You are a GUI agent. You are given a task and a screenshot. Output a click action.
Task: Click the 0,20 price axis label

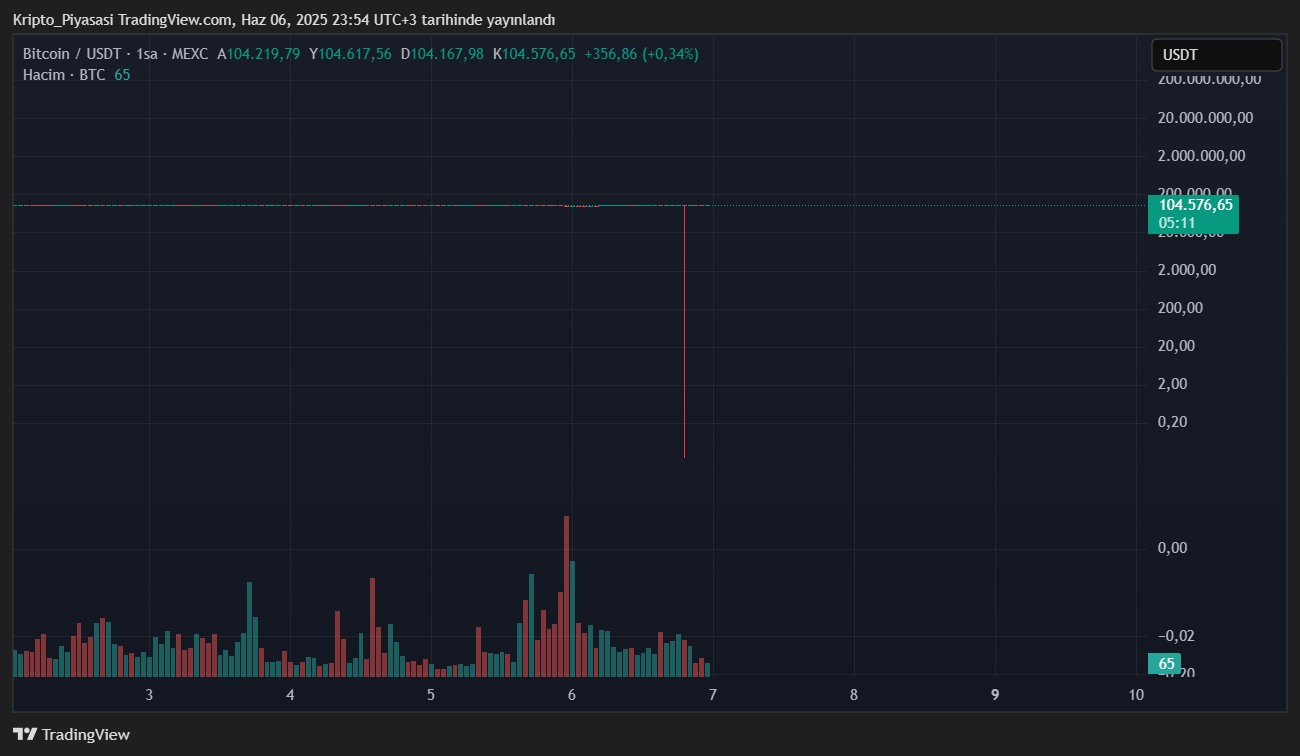click(1174, 422)
